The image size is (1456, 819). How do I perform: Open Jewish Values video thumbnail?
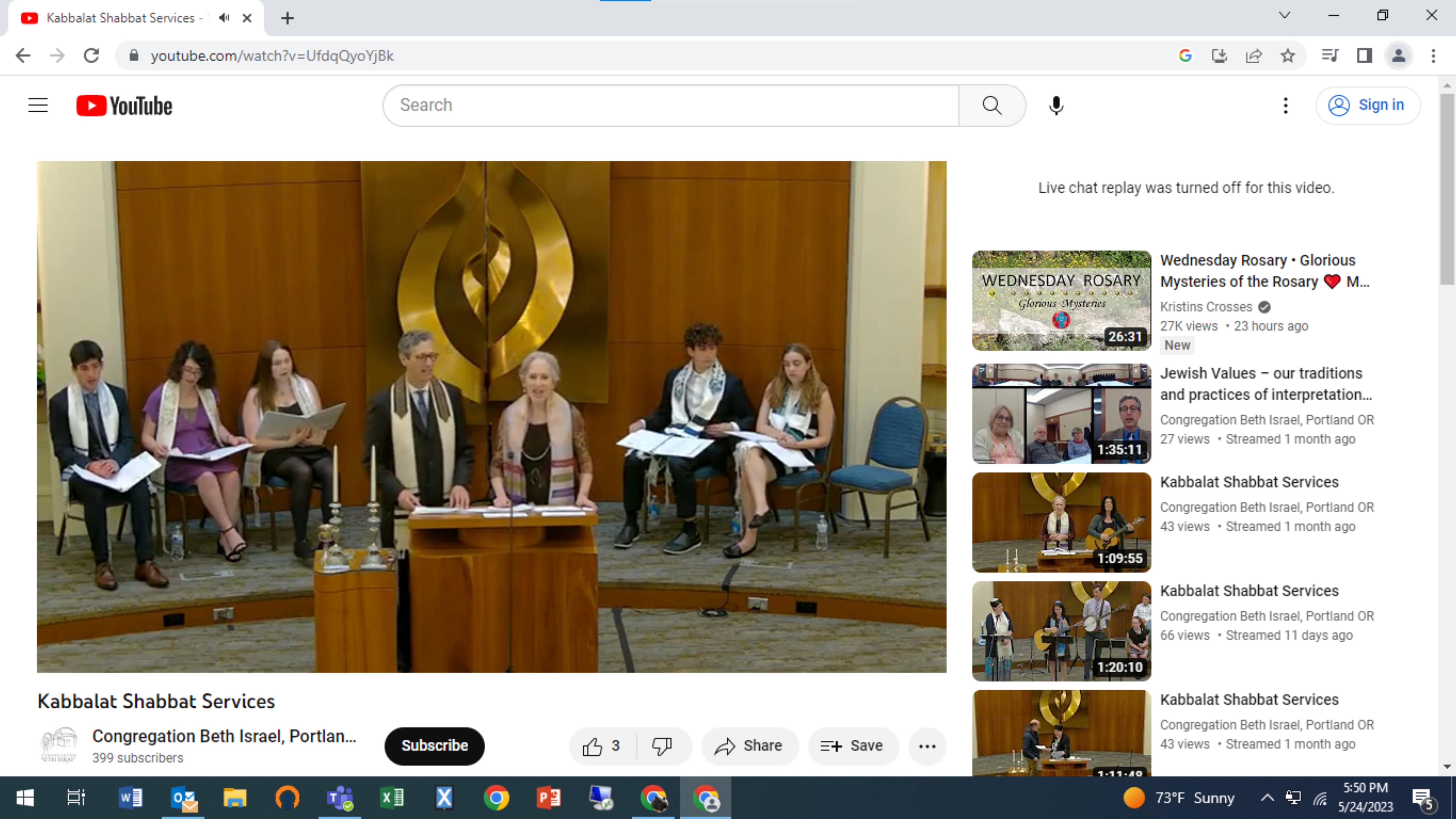1061,414
